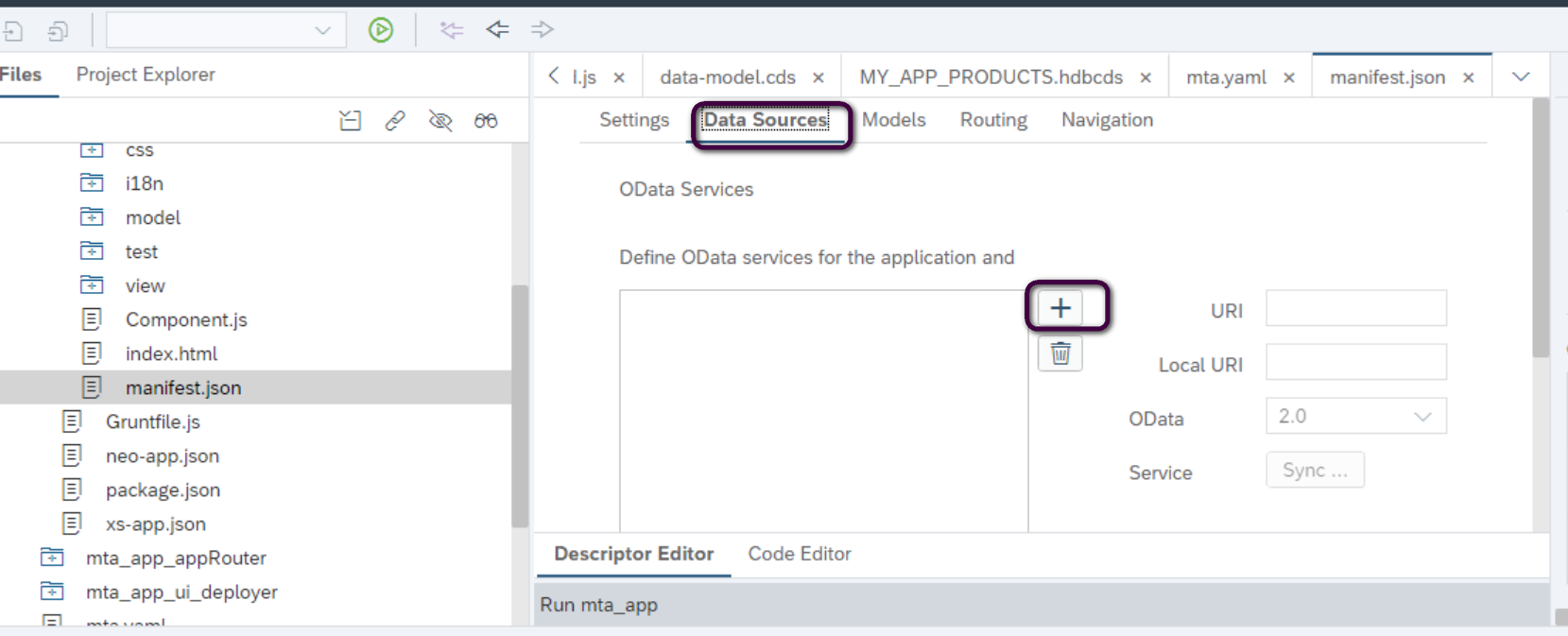
Task: Click the Local URI input field
Action: point(1356,362)
